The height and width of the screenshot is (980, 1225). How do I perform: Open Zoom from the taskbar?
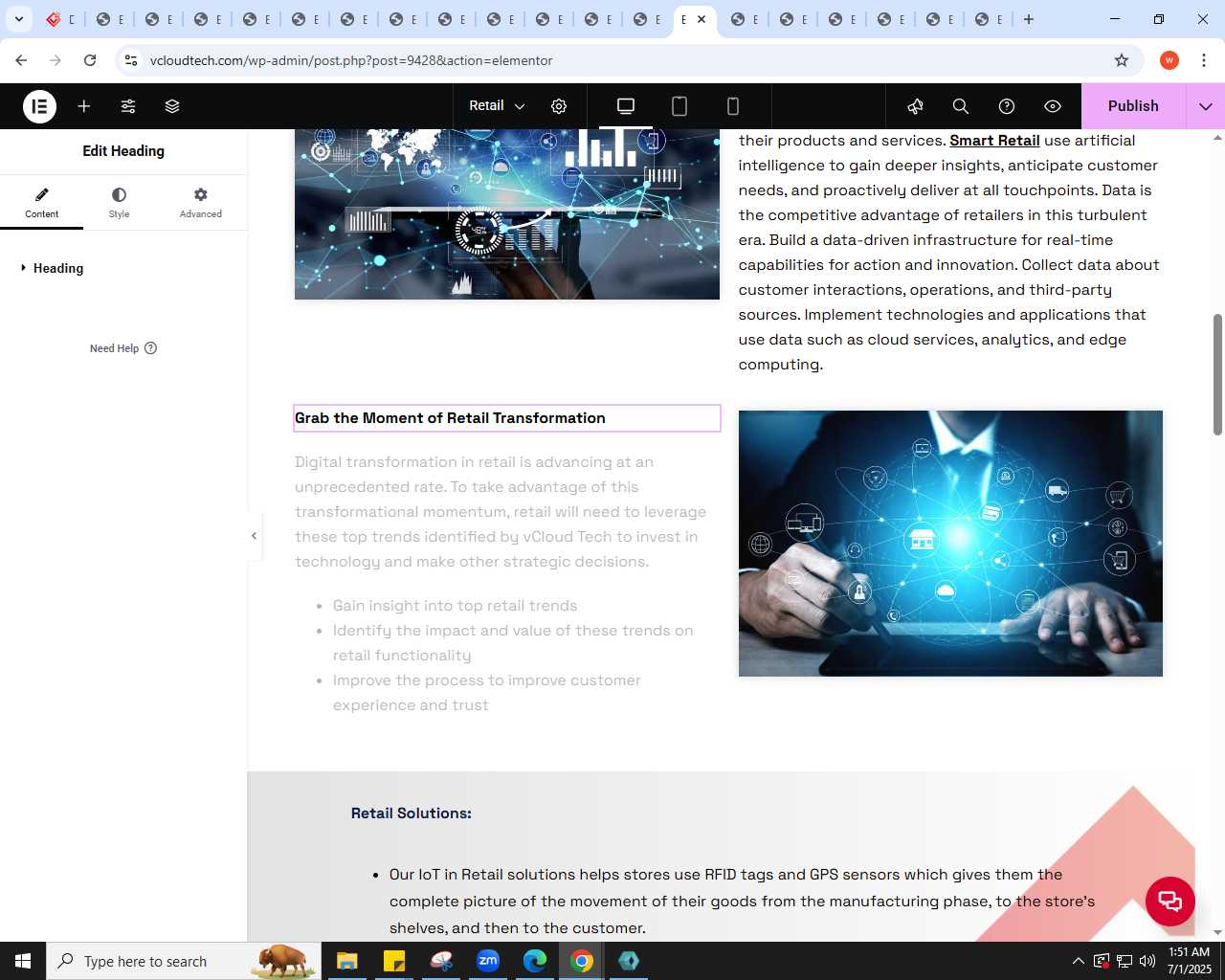click(488, 961)
